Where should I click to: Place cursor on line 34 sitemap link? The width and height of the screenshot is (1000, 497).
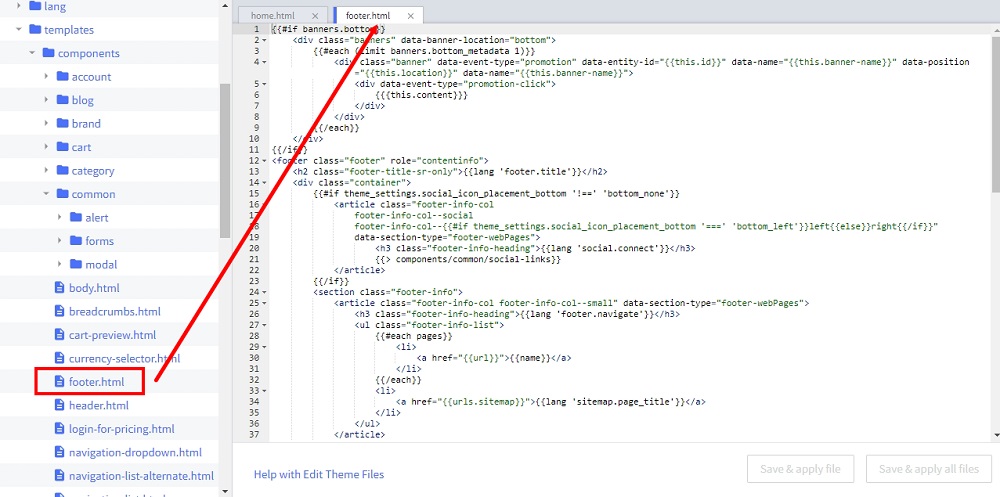point(551,402)
